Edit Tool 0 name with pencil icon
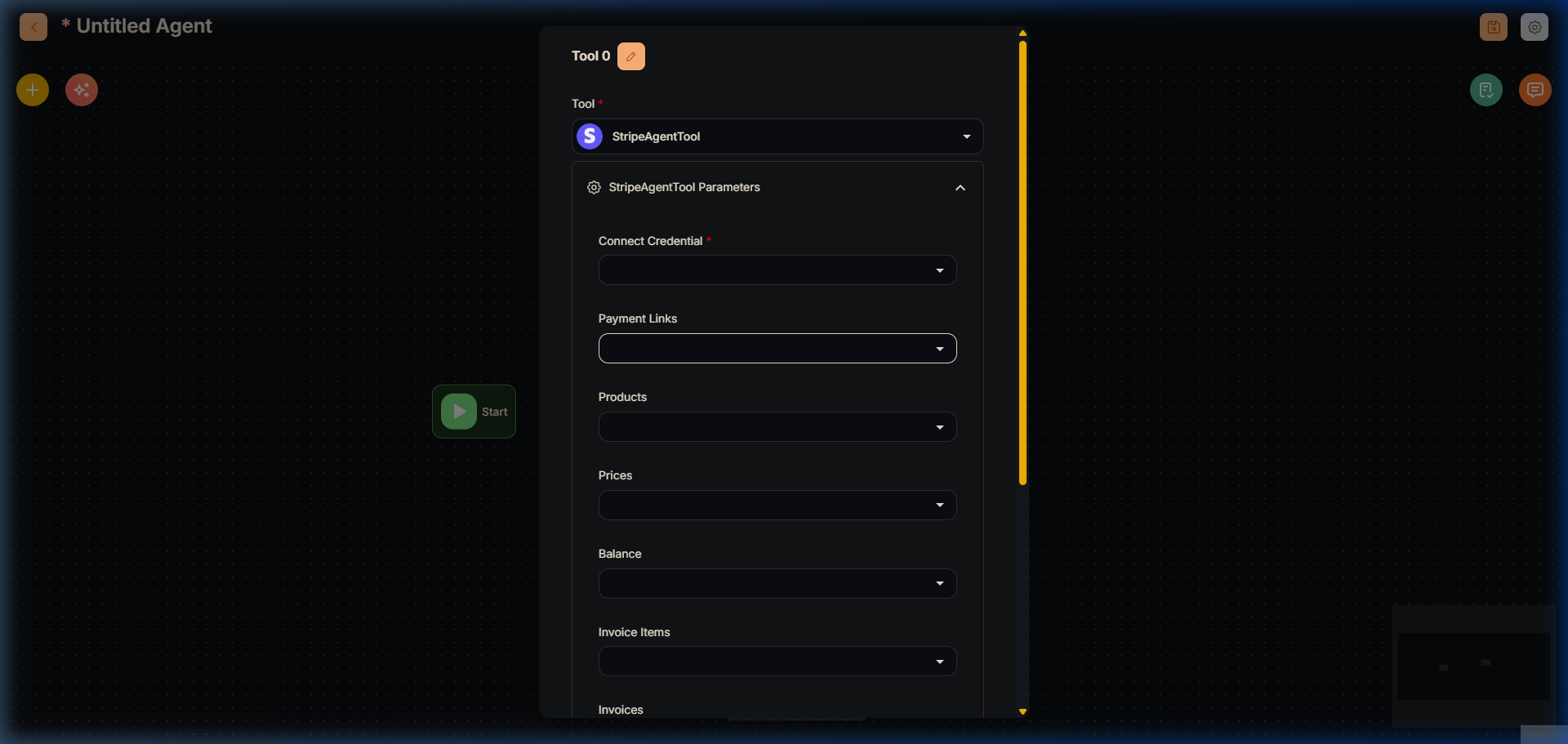The width and height of the screenshot is (1568, 744). (631, 56)
